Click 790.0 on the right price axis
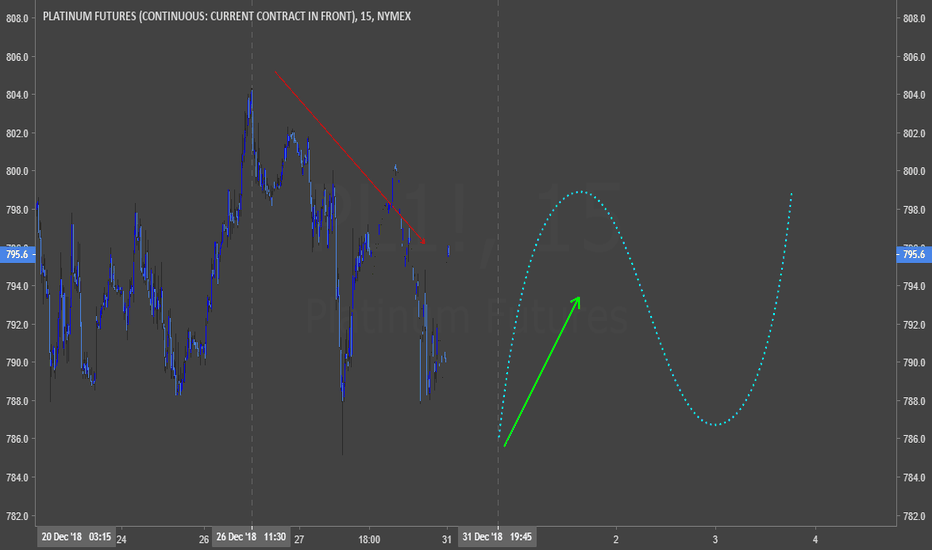 914,362
